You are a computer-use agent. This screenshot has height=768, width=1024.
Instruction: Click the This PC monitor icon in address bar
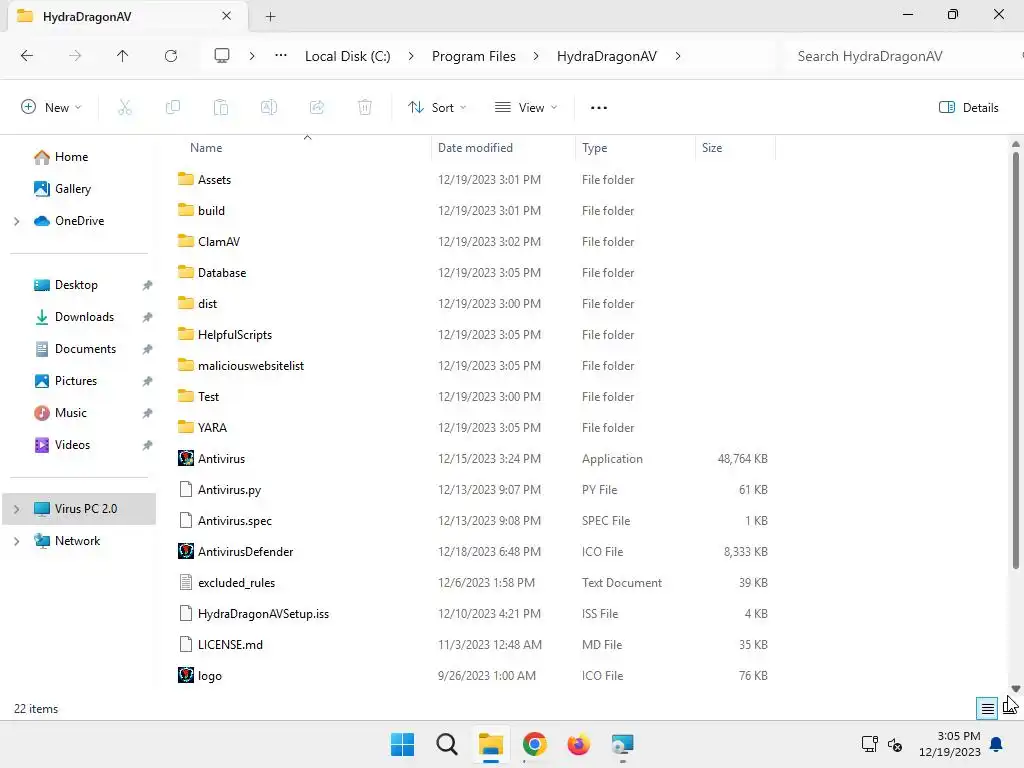(x=222, y=56)
